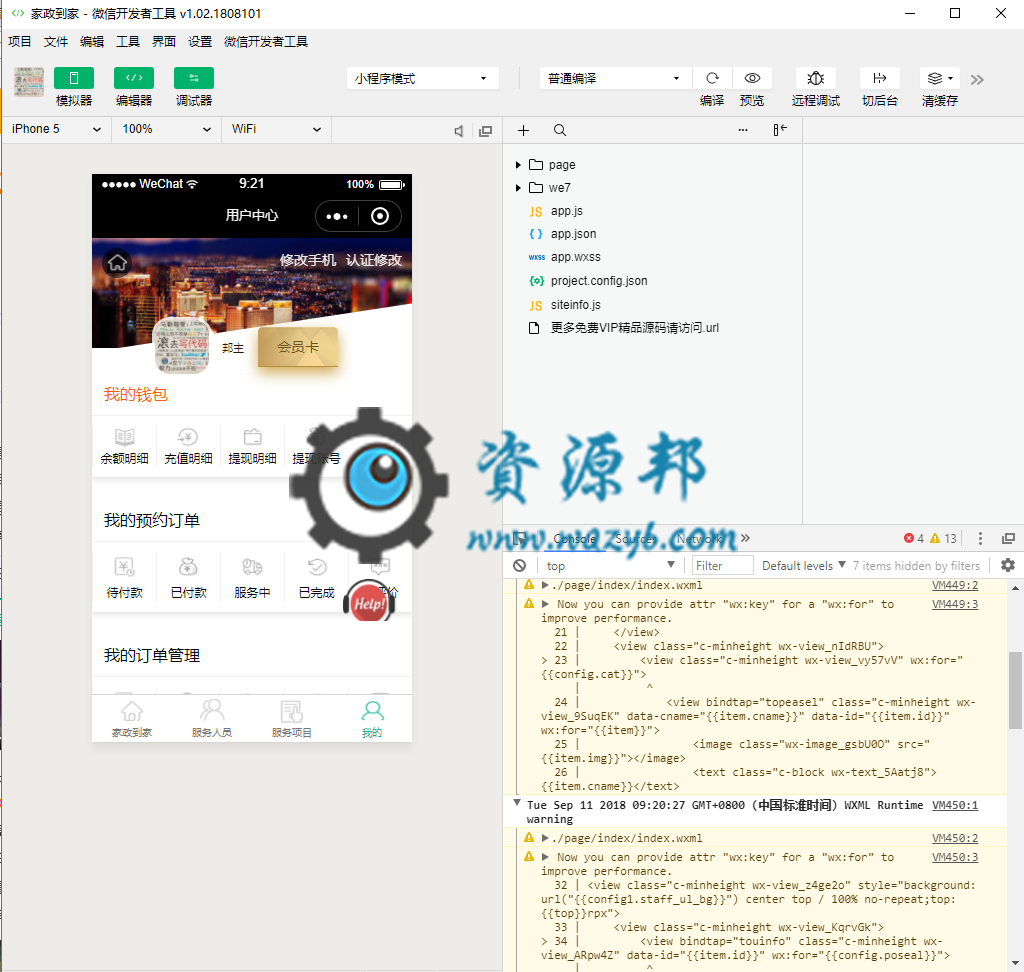Switch to 家政到家 bottom tab
Viewport: 1024px width, 972px height.
pyautogui.click(x=132, y=719)
